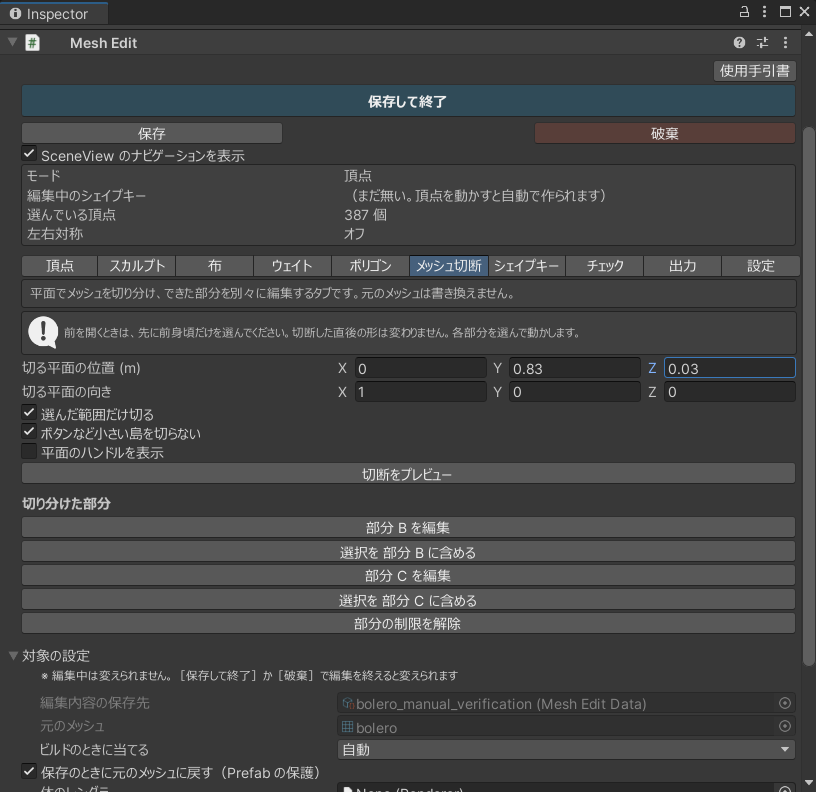Open Mesh Edit component help
Image resolution: width=816 pixels, height=792 pixels.
coord(739,43)
